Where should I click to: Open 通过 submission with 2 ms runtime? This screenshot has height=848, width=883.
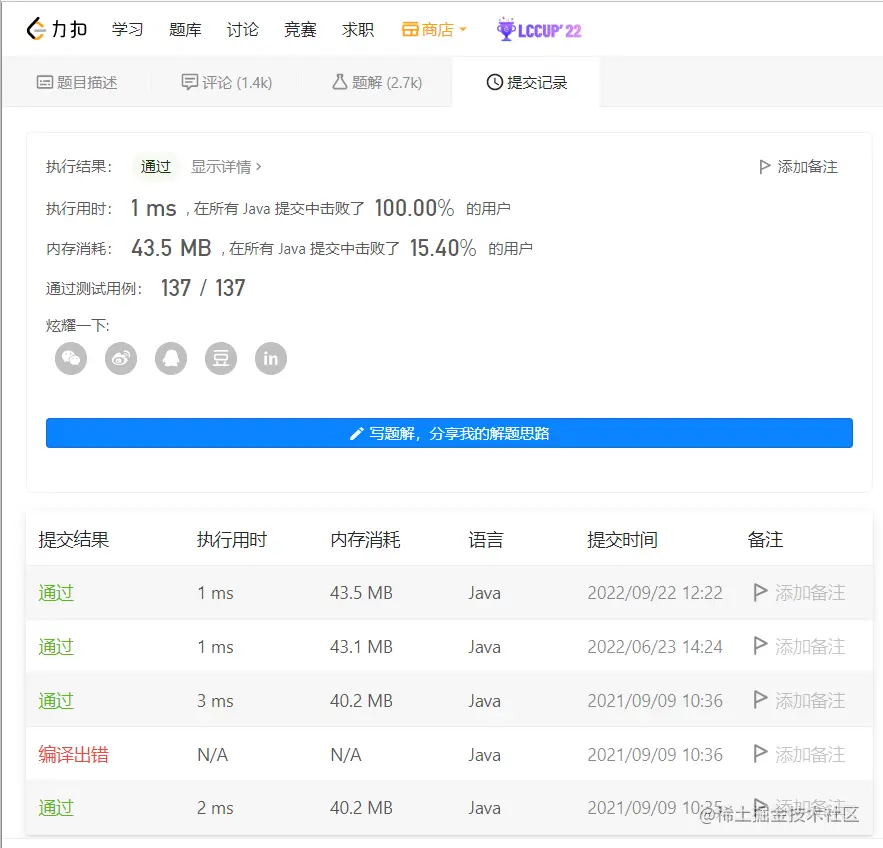tap(56, 807)
